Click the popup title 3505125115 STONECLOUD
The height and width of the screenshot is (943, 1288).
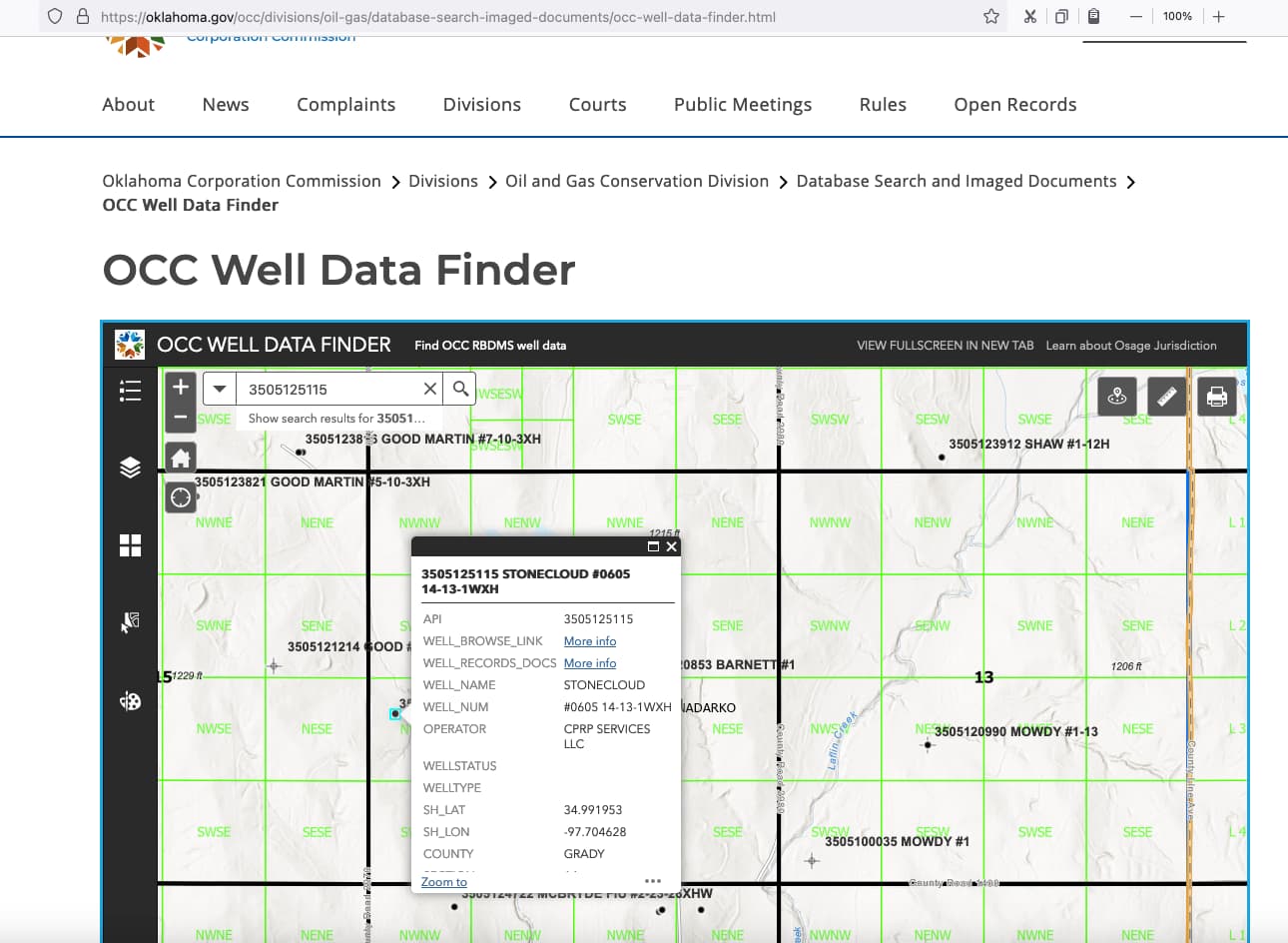click(x=525, y=581)
